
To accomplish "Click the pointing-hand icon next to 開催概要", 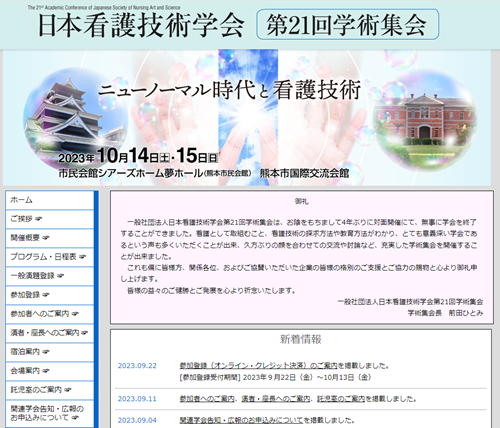I will point(46,238).
